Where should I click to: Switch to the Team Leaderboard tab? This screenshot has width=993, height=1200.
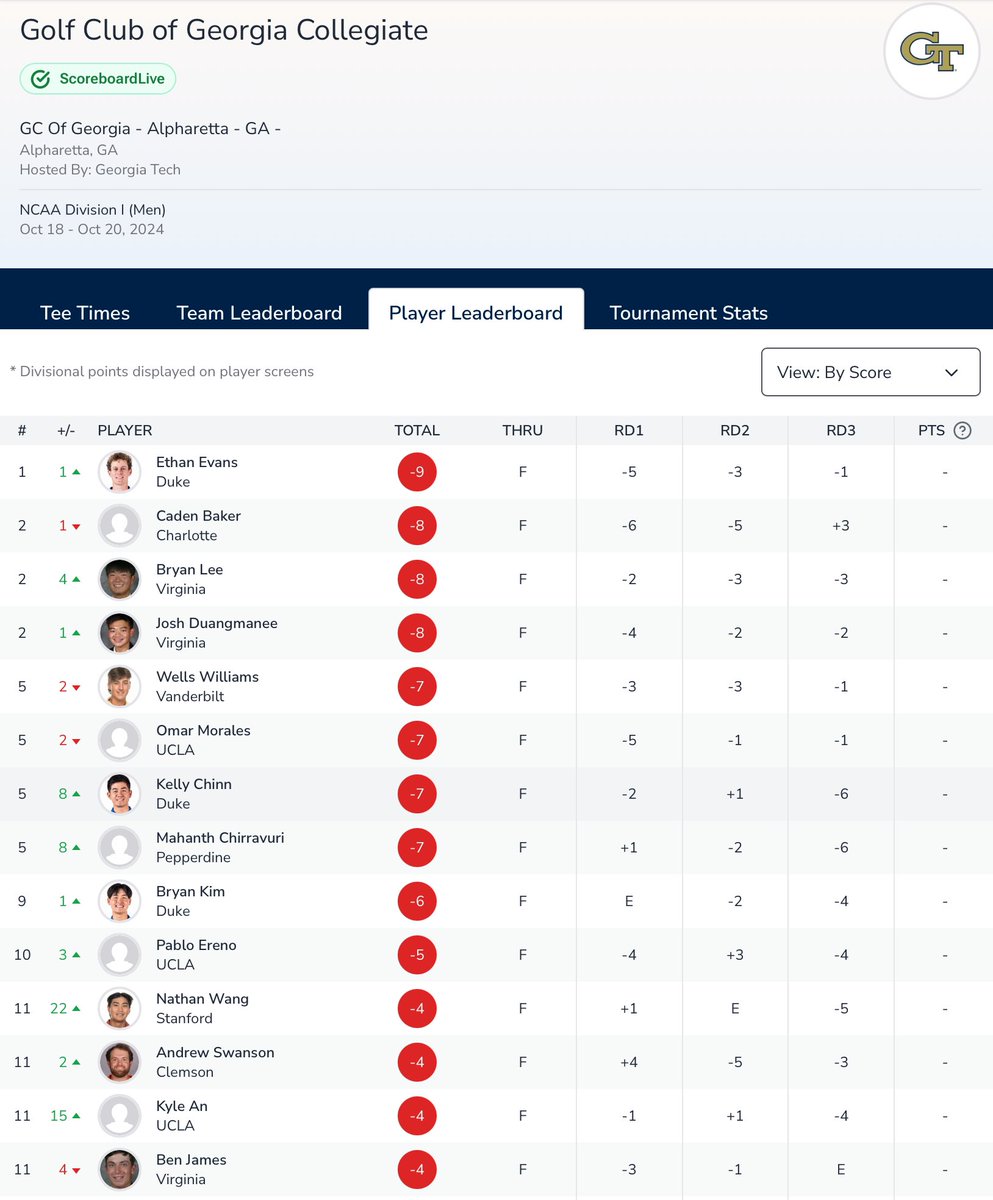[259, 313]
